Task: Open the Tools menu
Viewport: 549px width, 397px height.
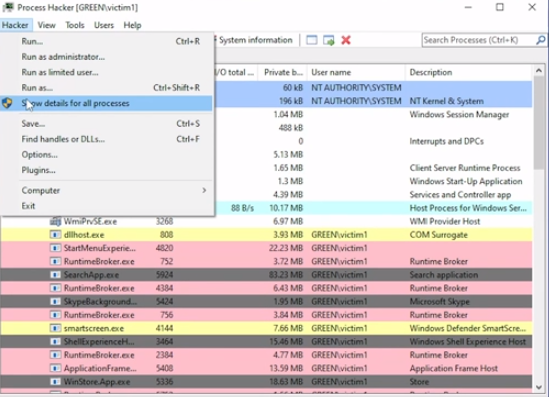Action: (x=75, y=25)
